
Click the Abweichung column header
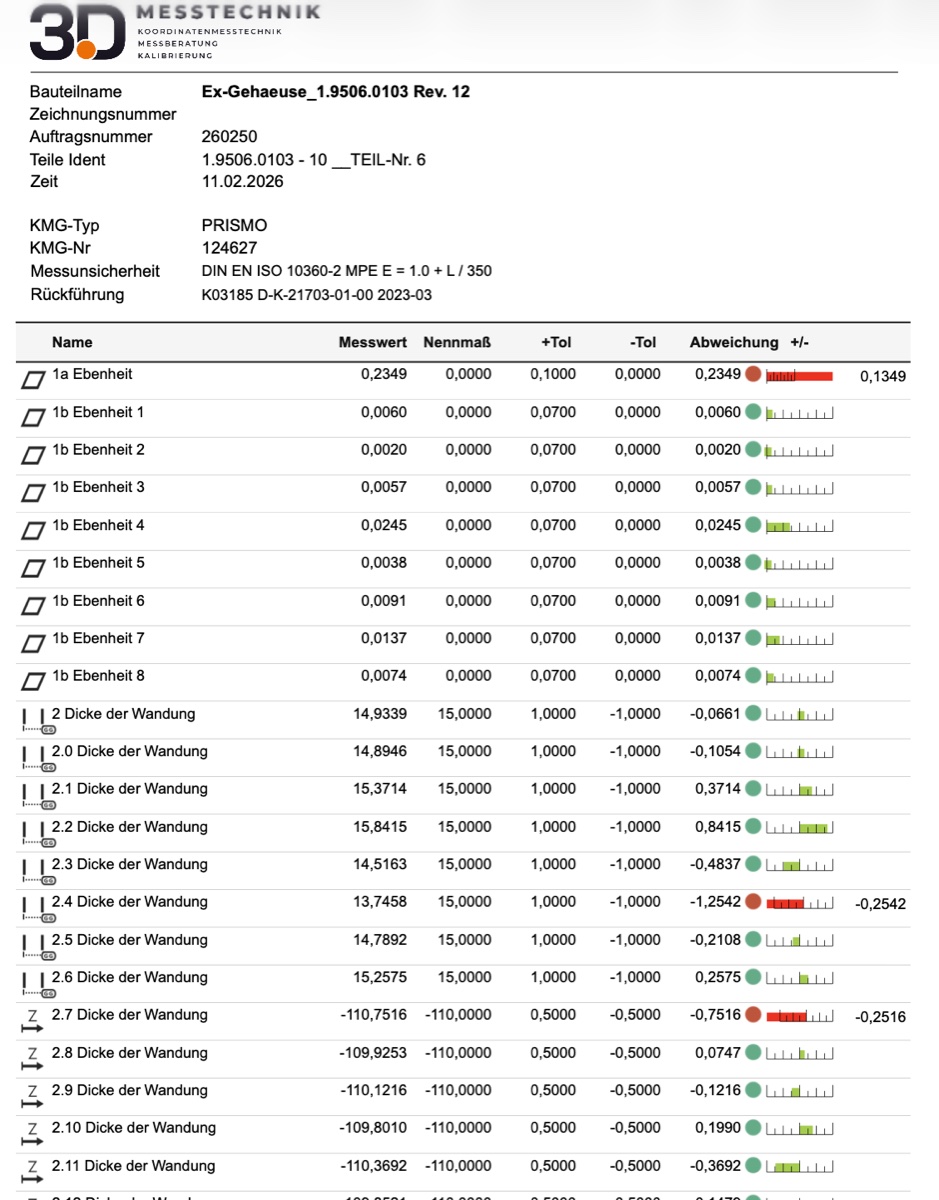[734, 342]
